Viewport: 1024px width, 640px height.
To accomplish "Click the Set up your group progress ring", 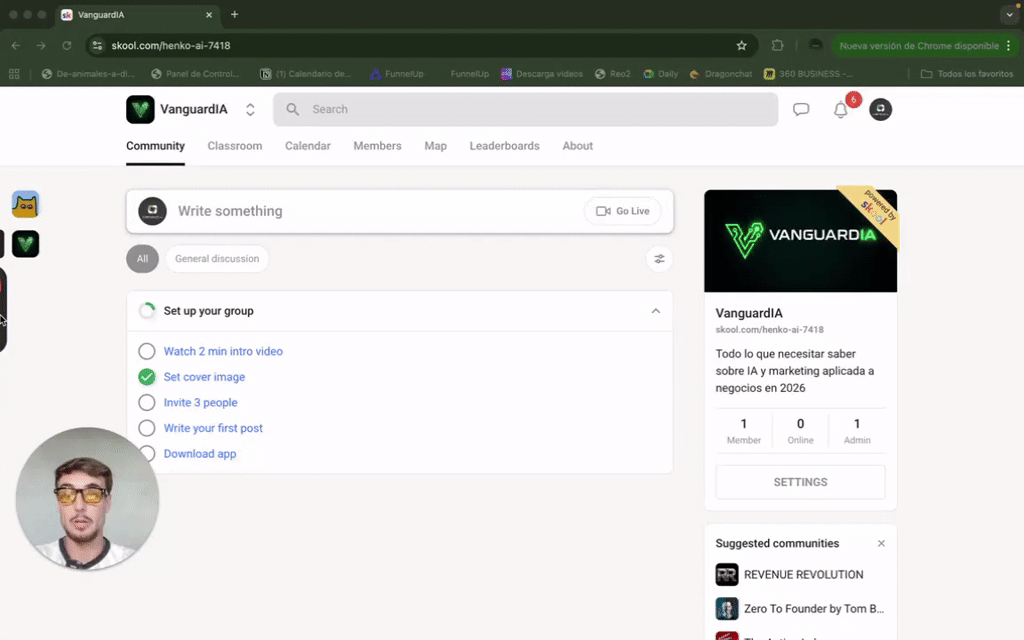I will tap(148, 311).
